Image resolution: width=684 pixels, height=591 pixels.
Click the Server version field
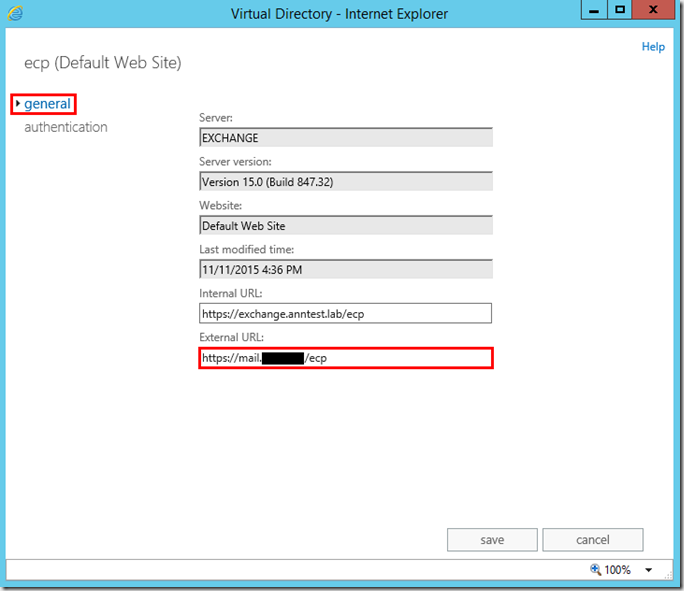pos(345,182)
